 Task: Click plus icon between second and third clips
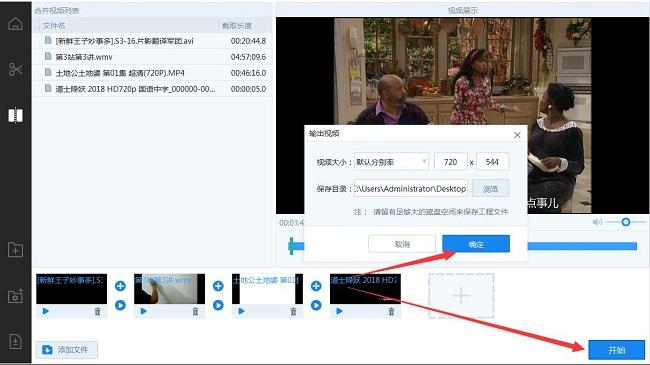click(218, 286)
